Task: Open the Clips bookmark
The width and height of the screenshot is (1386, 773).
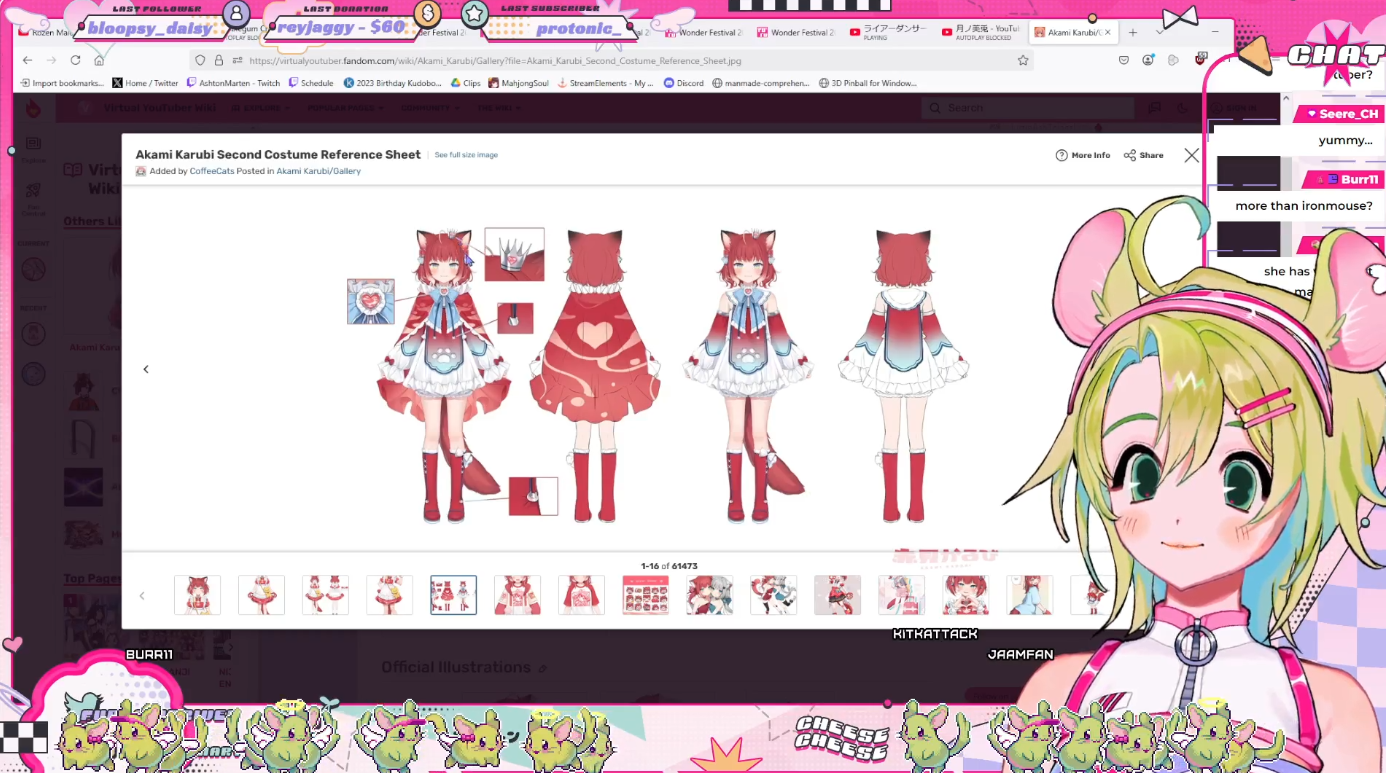Action: click(466, 83)
